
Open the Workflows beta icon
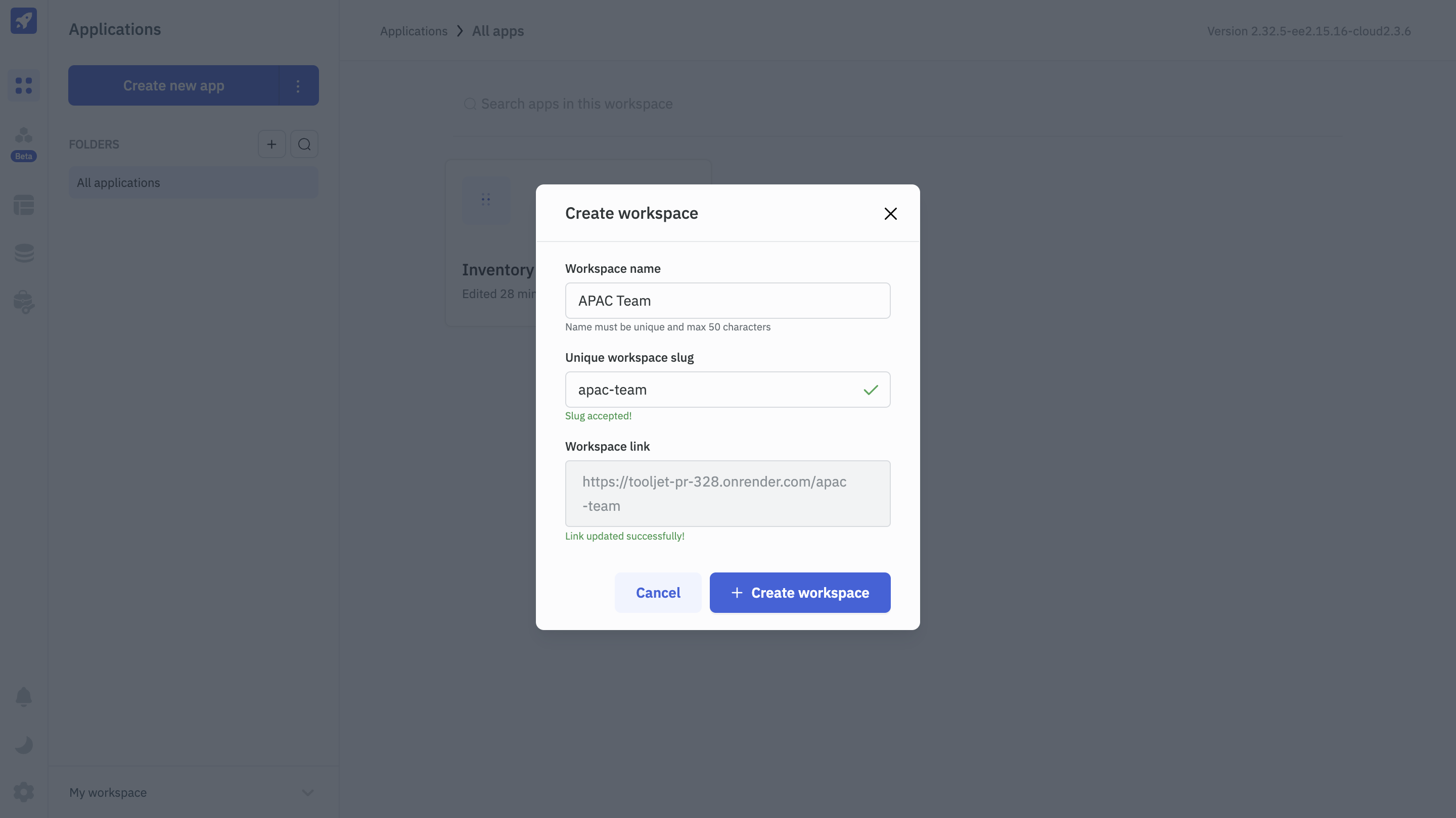[24, 135]
